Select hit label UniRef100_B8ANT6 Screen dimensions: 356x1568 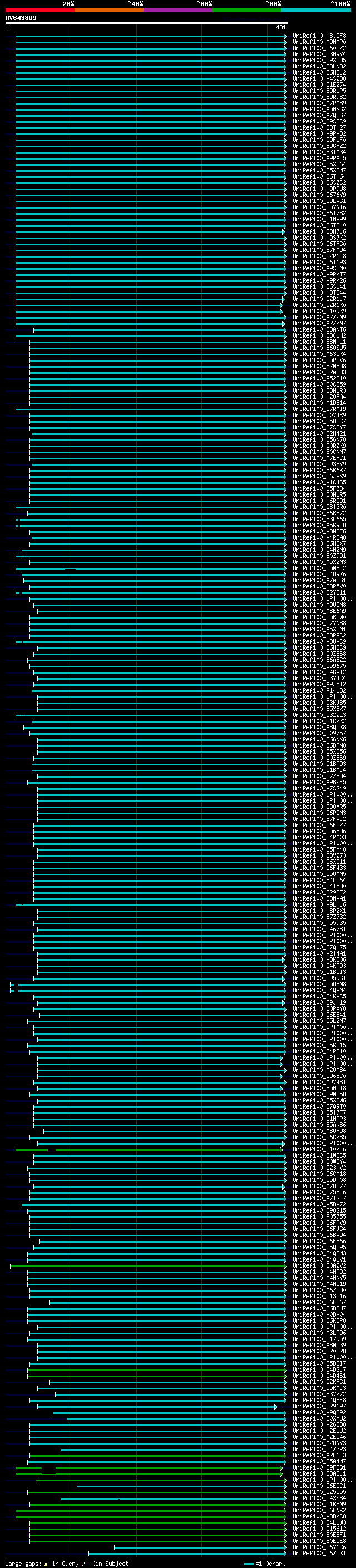coord(319,330)
